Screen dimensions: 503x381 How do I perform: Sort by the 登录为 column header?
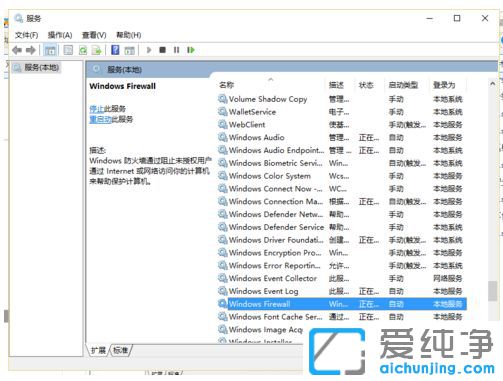[444, 85]
